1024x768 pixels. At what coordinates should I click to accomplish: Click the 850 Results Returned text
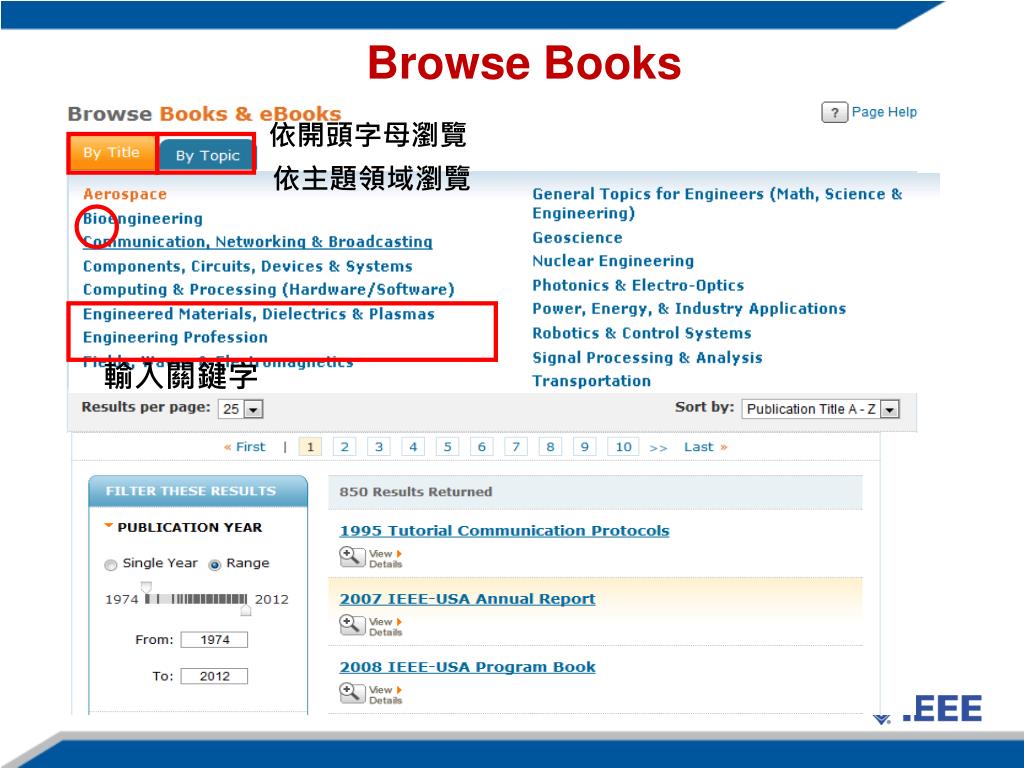pos(415,492)
